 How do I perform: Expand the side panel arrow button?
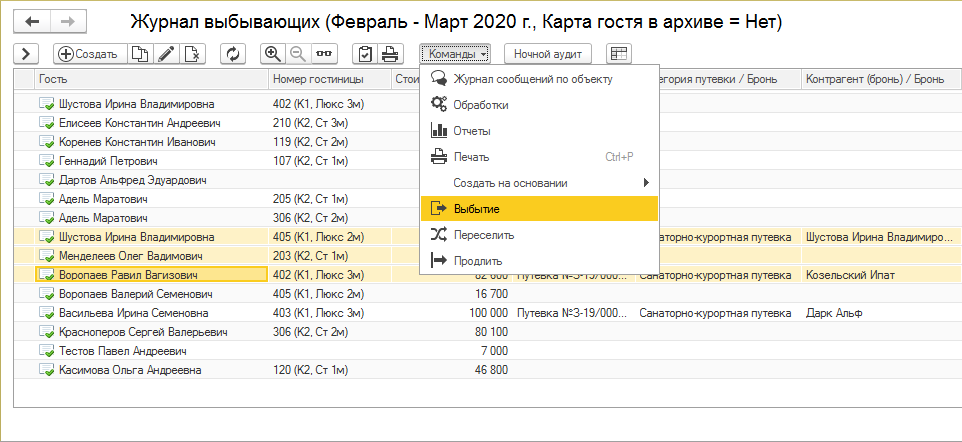point(26,53)
